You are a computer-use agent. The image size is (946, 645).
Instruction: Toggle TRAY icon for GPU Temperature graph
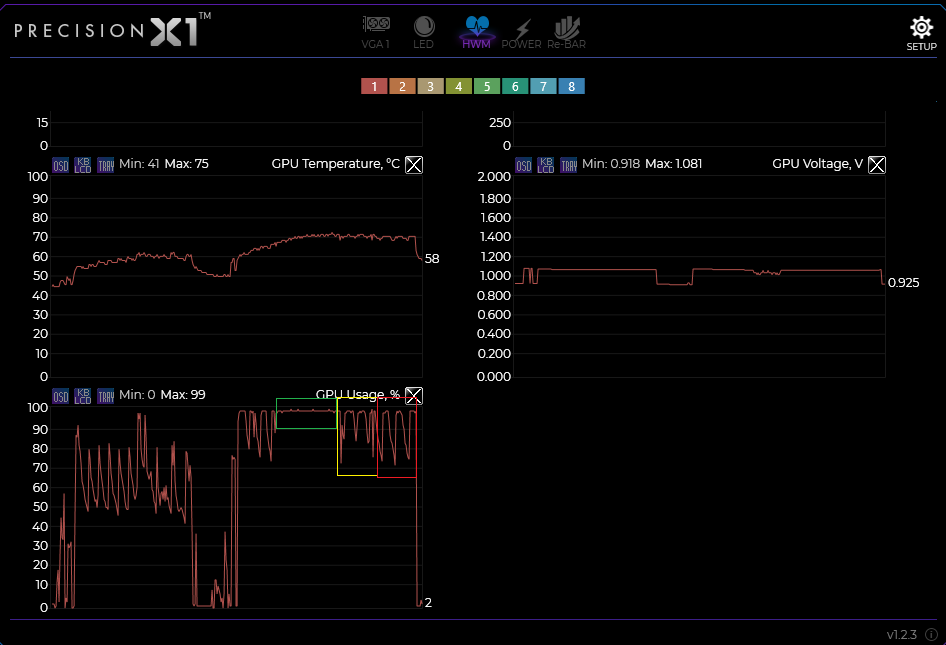click(106, 165)
